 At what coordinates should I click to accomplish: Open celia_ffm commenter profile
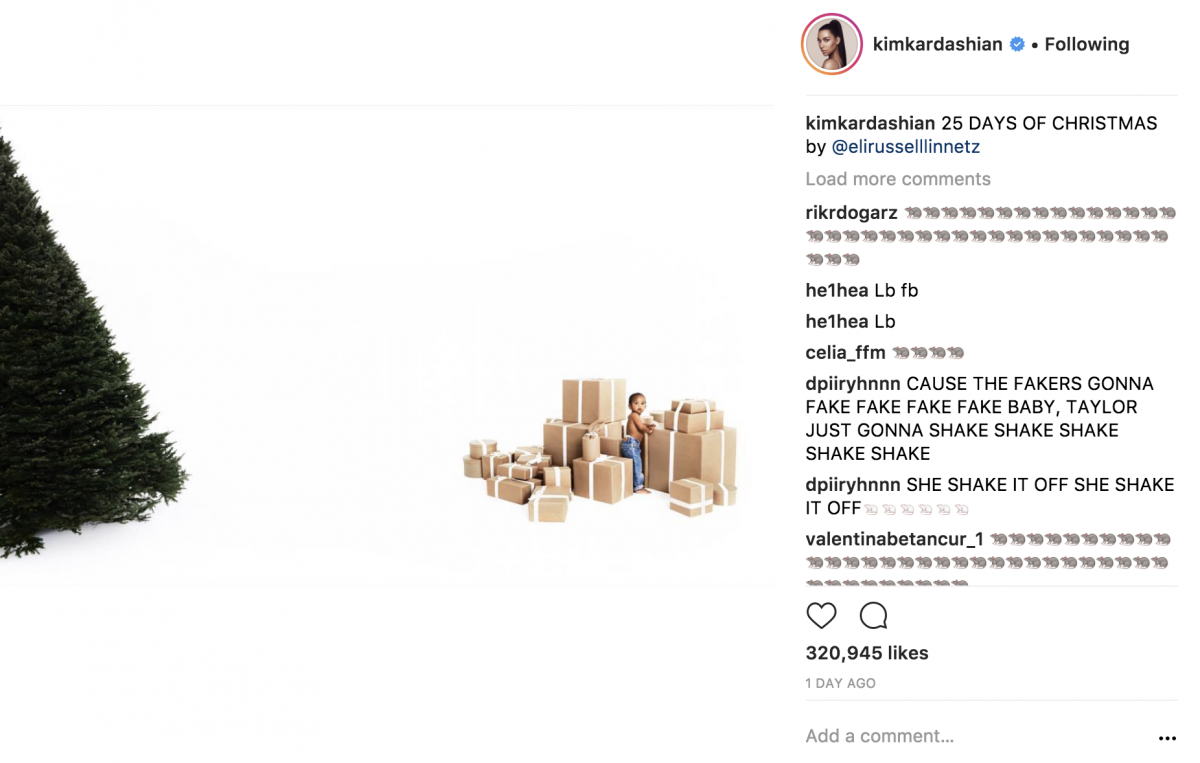(x=845, y=352)
